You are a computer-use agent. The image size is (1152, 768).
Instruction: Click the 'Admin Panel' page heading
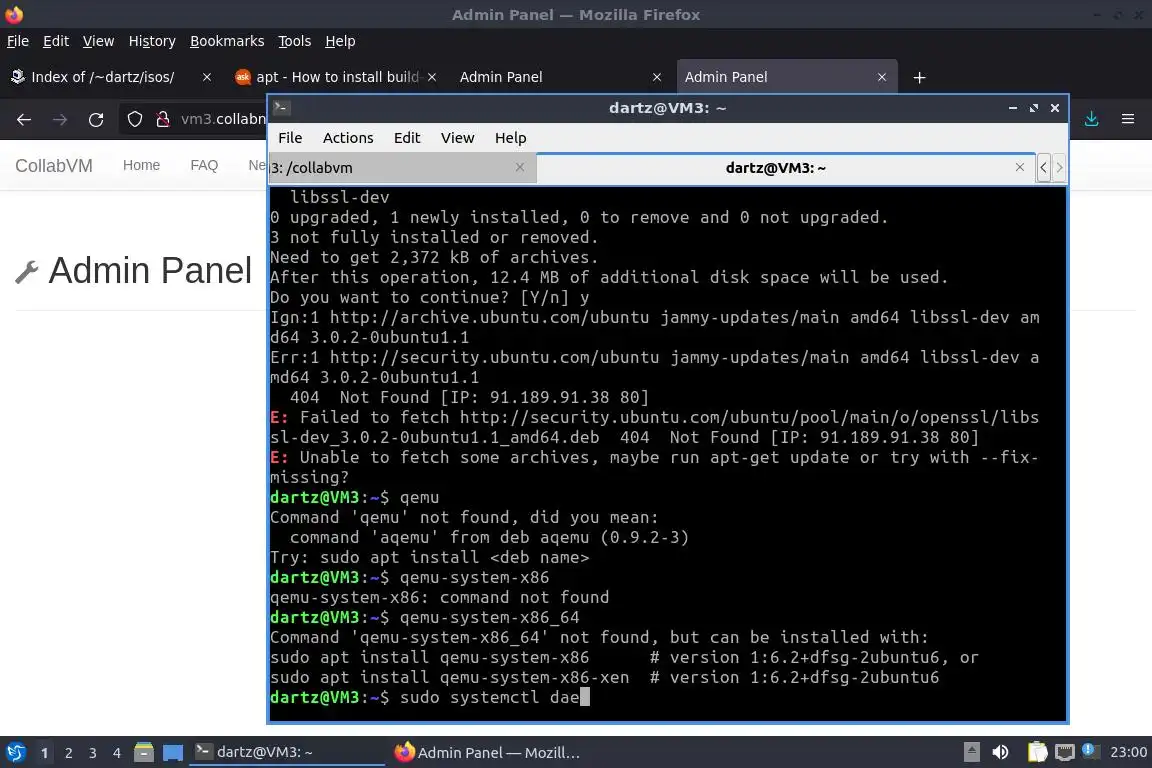point(150,270)
